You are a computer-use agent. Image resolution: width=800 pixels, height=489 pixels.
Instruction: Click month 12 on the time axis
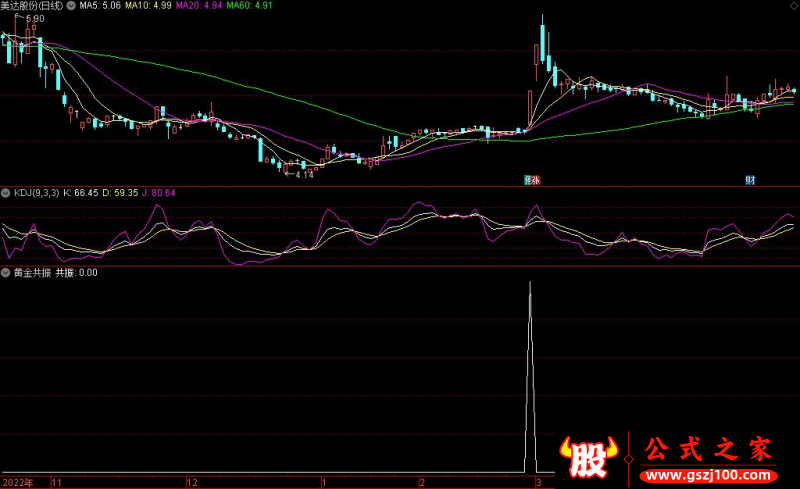(193, 482)
